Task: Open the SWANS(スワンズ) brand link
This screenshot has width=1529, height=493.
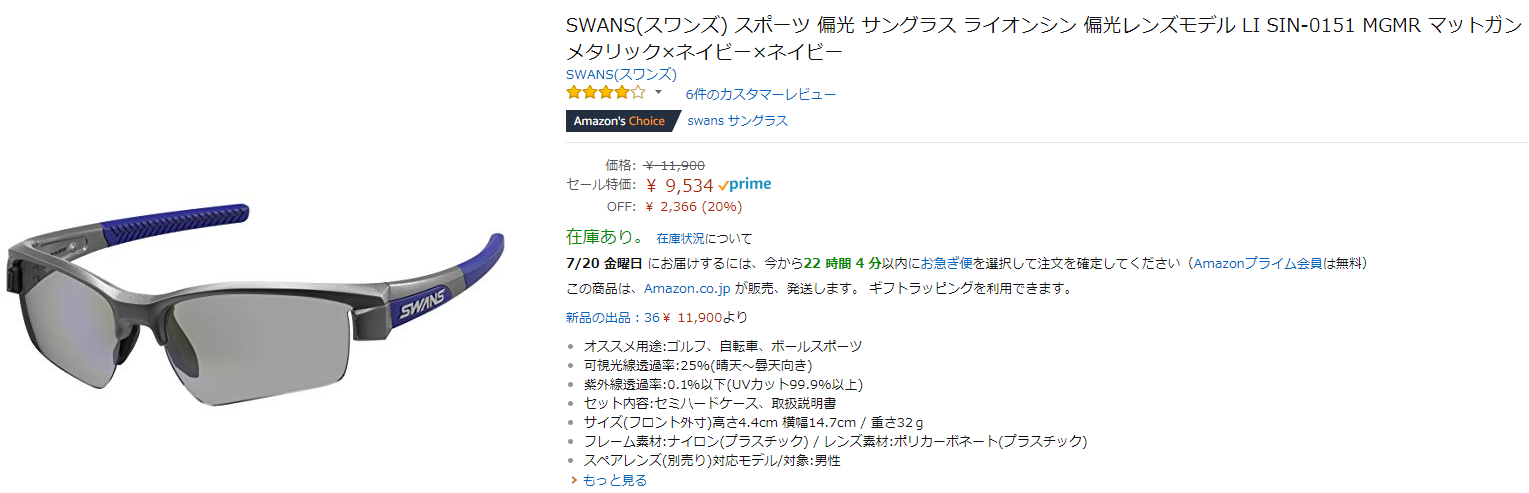Action: (x=621, y=74)
